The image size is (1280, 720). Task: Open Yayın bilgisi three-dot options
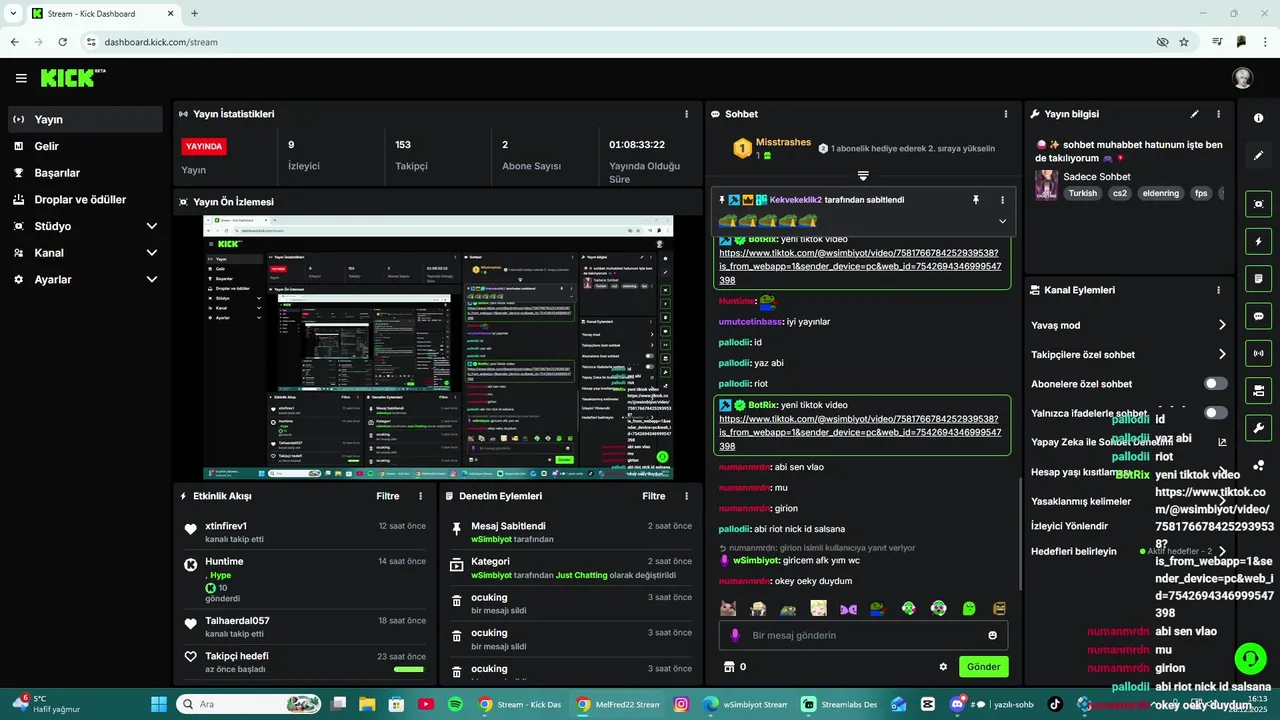(1218, 114)
